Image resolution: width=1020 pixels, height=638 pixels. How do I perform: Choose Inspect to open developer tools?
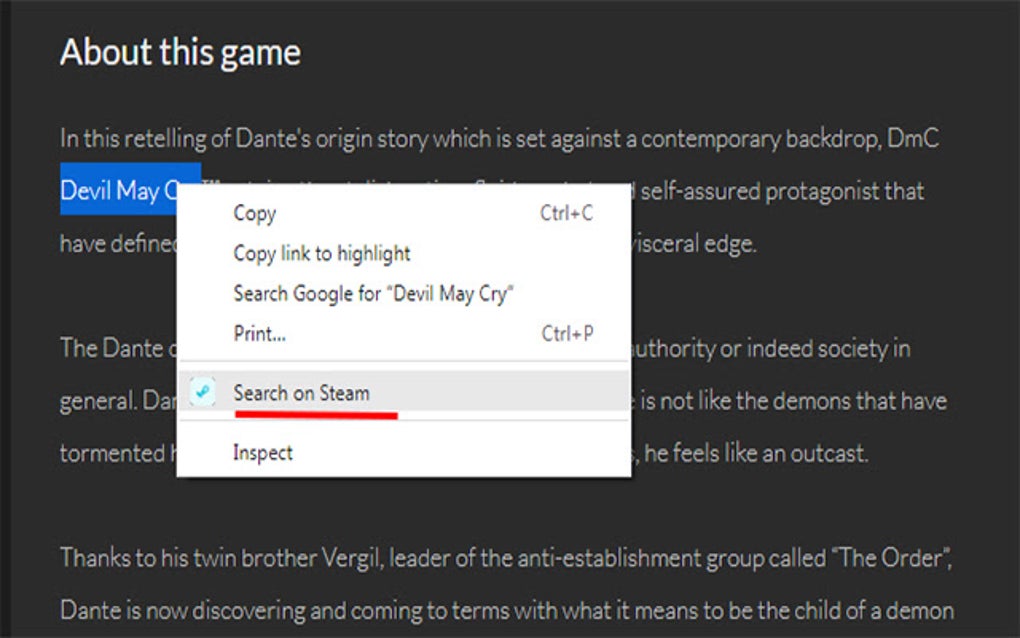pos(262,452)
